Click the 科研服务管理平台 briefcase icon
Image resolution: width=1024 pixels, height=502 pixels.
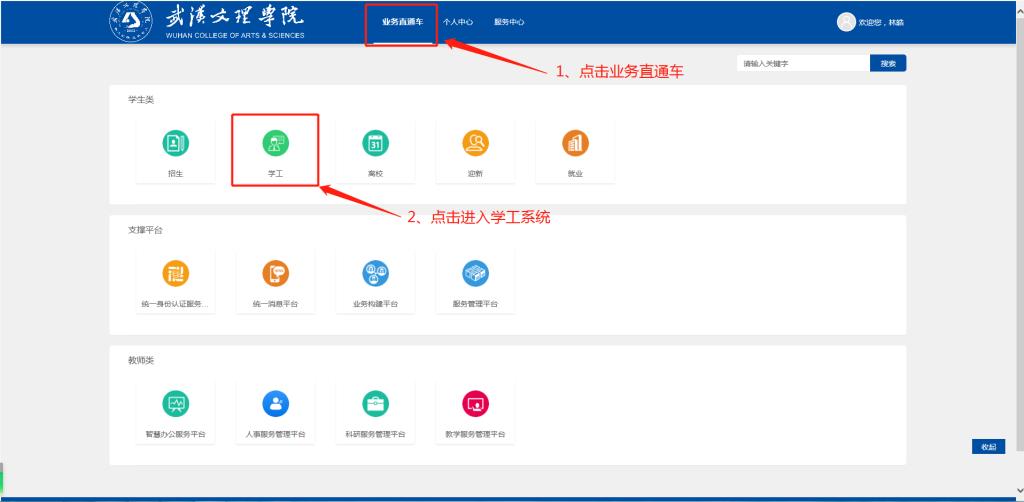coord(375,403)
